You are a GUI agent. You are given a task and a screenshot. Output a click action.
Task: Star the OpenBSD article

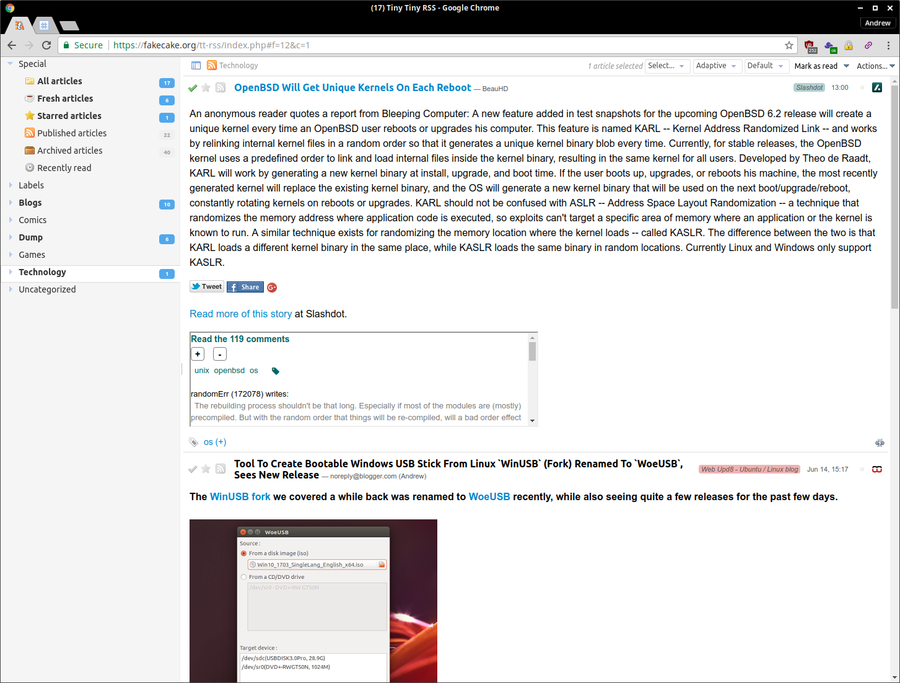[205, 88]
